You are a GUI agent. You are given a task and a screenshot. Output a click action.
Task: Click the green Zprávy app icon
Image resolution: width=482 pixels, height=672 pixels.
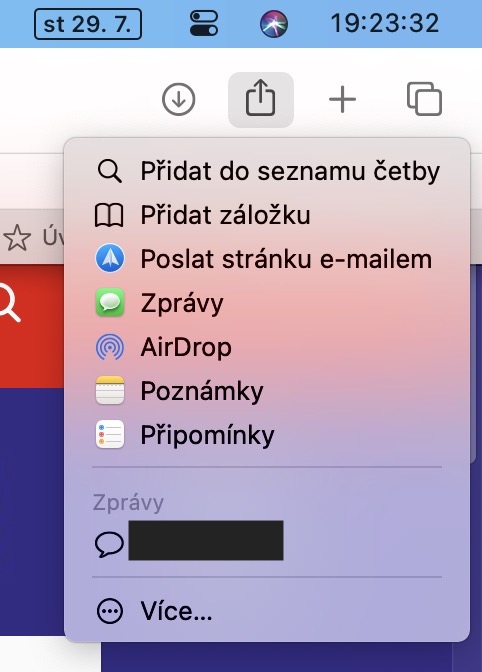pyautogui.click(x=110, y=303)
